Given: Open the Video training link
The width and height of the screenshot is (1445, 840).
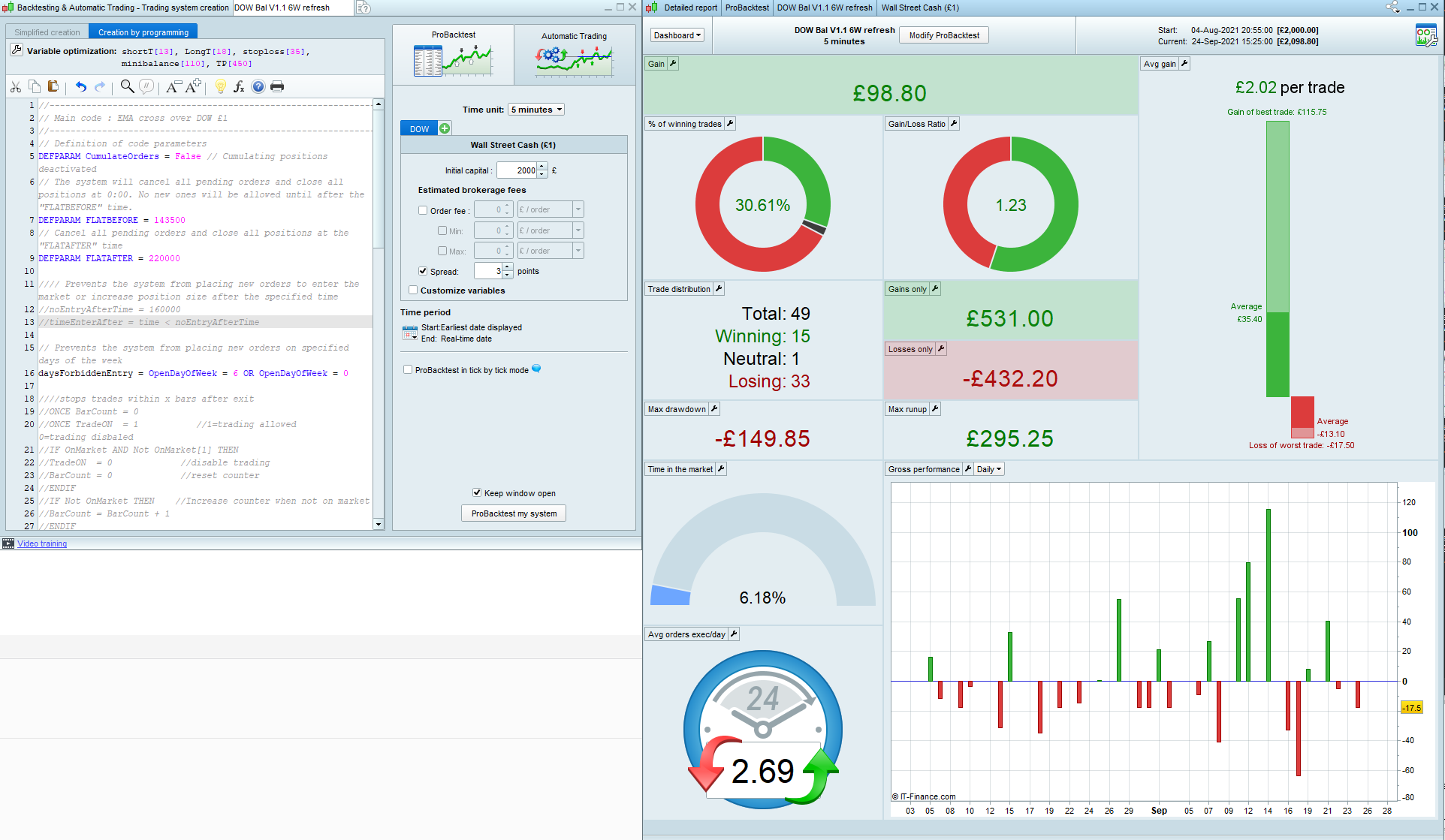Looking at the screenshot, I should (x=42, y=543).
